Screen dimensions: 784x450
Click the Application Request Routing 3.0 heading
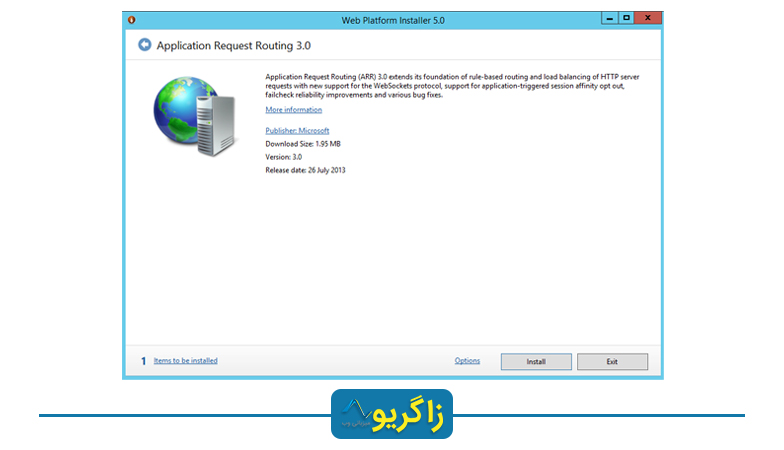coord(234,46)
